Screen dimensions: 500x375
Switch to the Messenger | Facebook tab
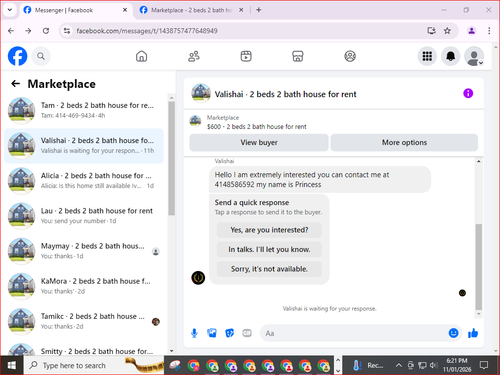(75, 10)
